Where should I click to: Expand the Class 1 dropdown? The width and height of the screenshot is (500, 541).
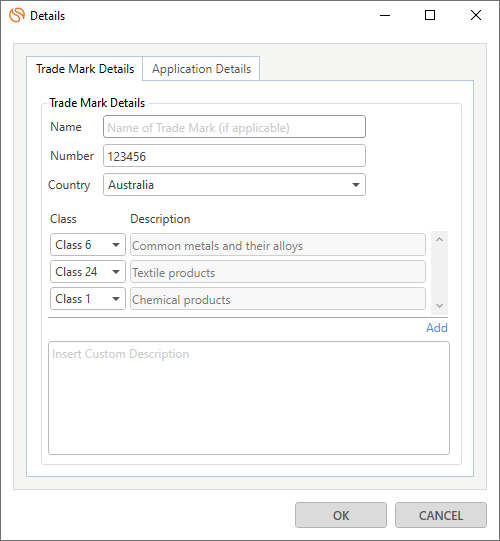click(x=88, y=298)
